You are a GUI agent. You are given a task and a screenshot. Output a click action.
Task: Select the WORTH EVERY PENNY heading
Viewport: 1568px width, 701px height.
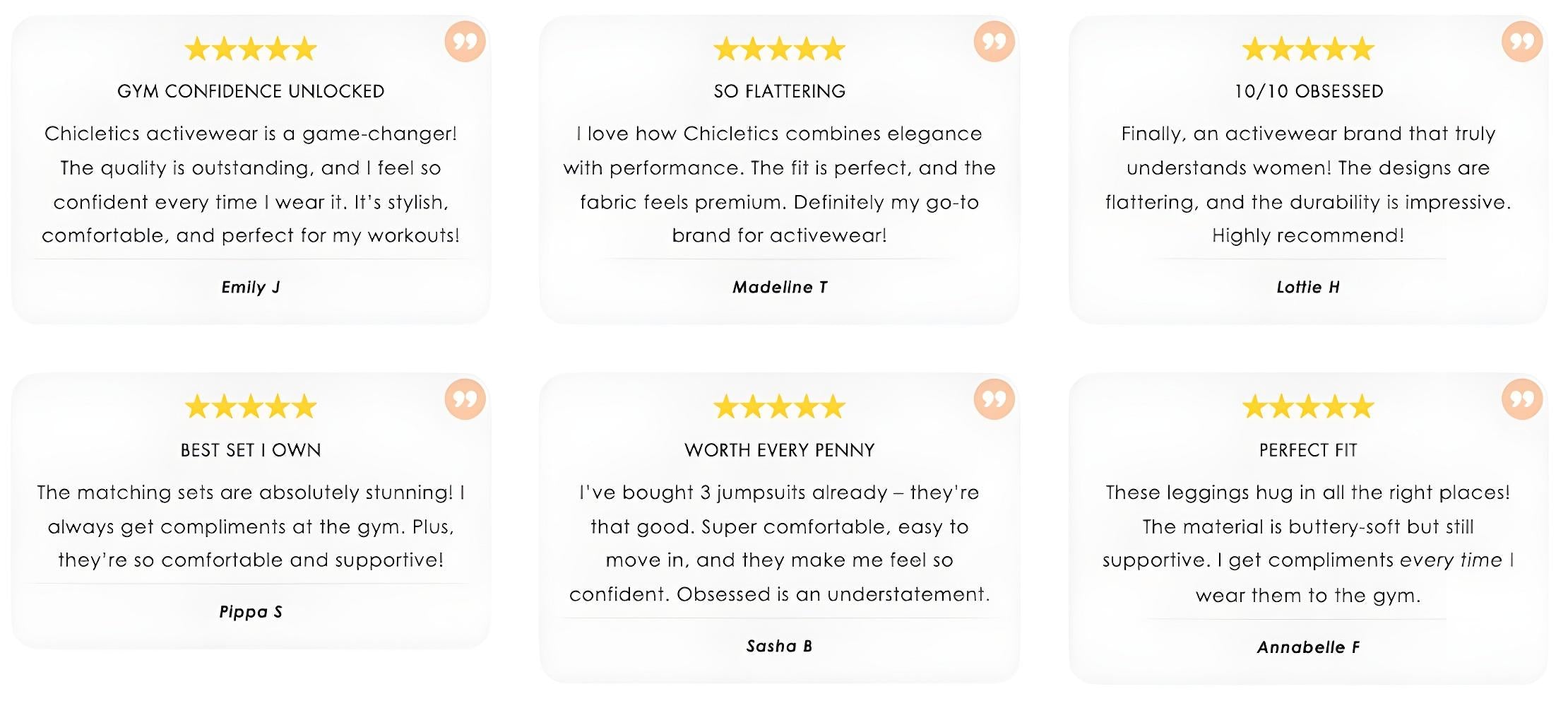click(780, 450)
